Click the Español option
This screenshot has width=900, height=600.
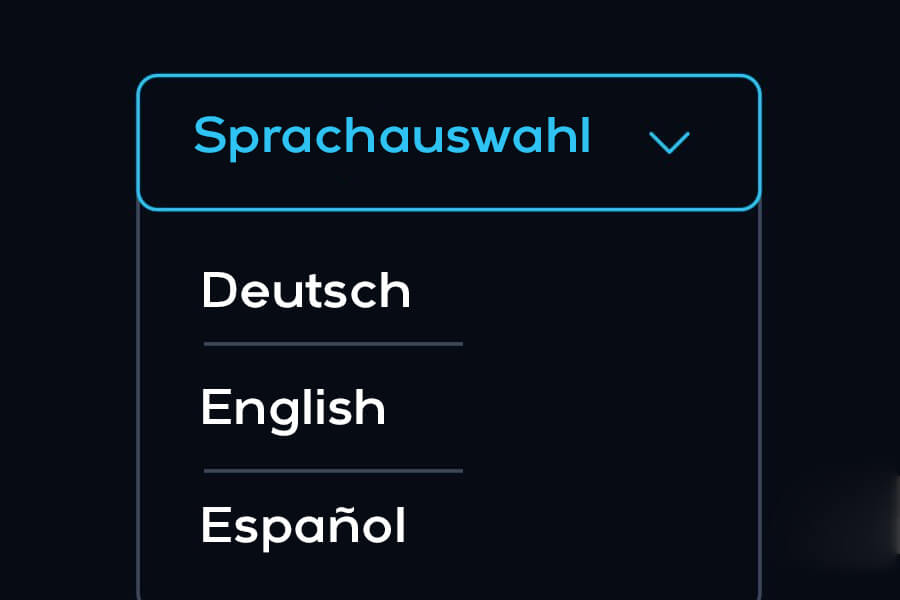click(303, 525)
